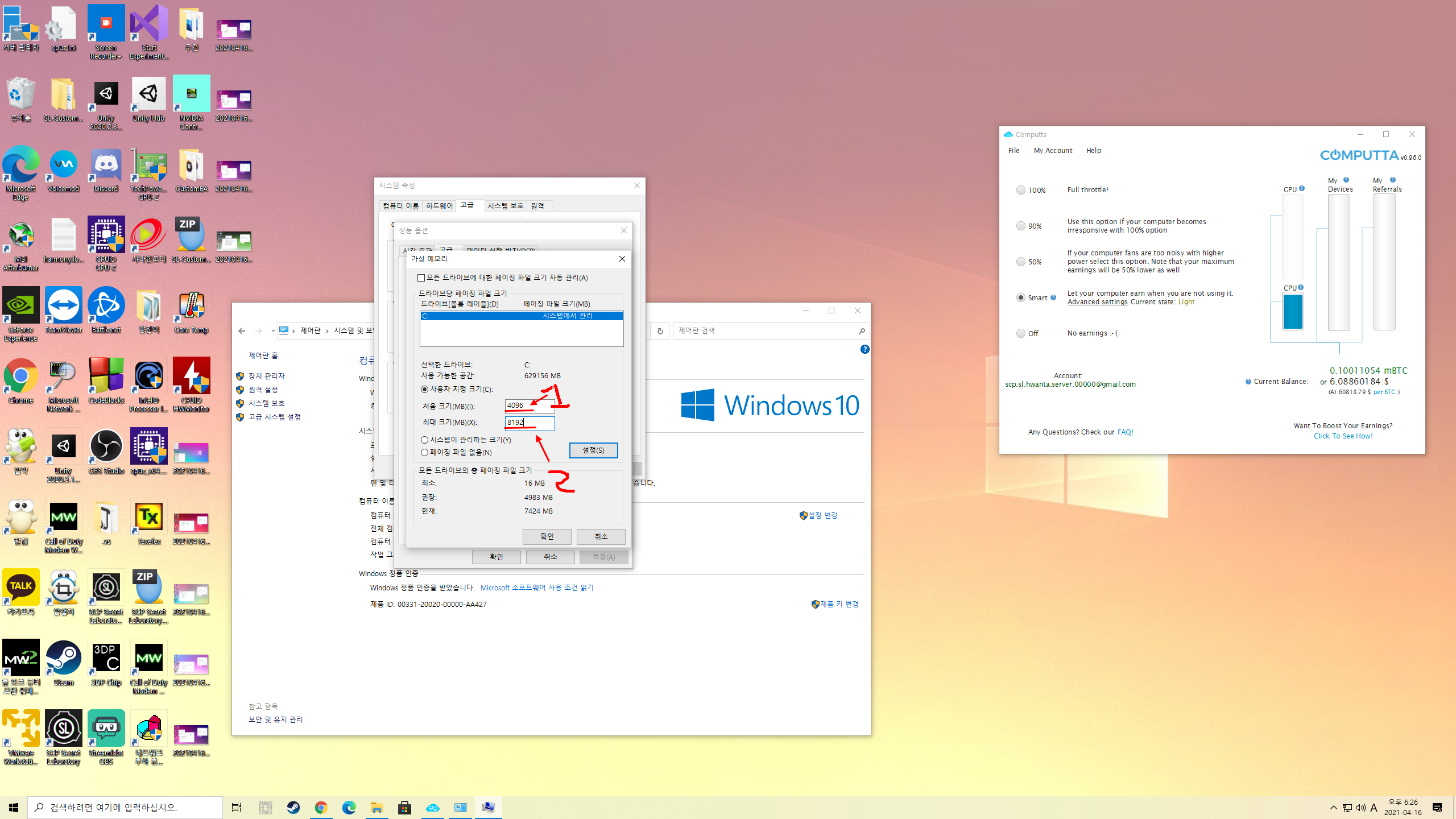Open Recycle Bin on desktop
Viewport: 1456px width, 819px height.
(x=21, y=100)
